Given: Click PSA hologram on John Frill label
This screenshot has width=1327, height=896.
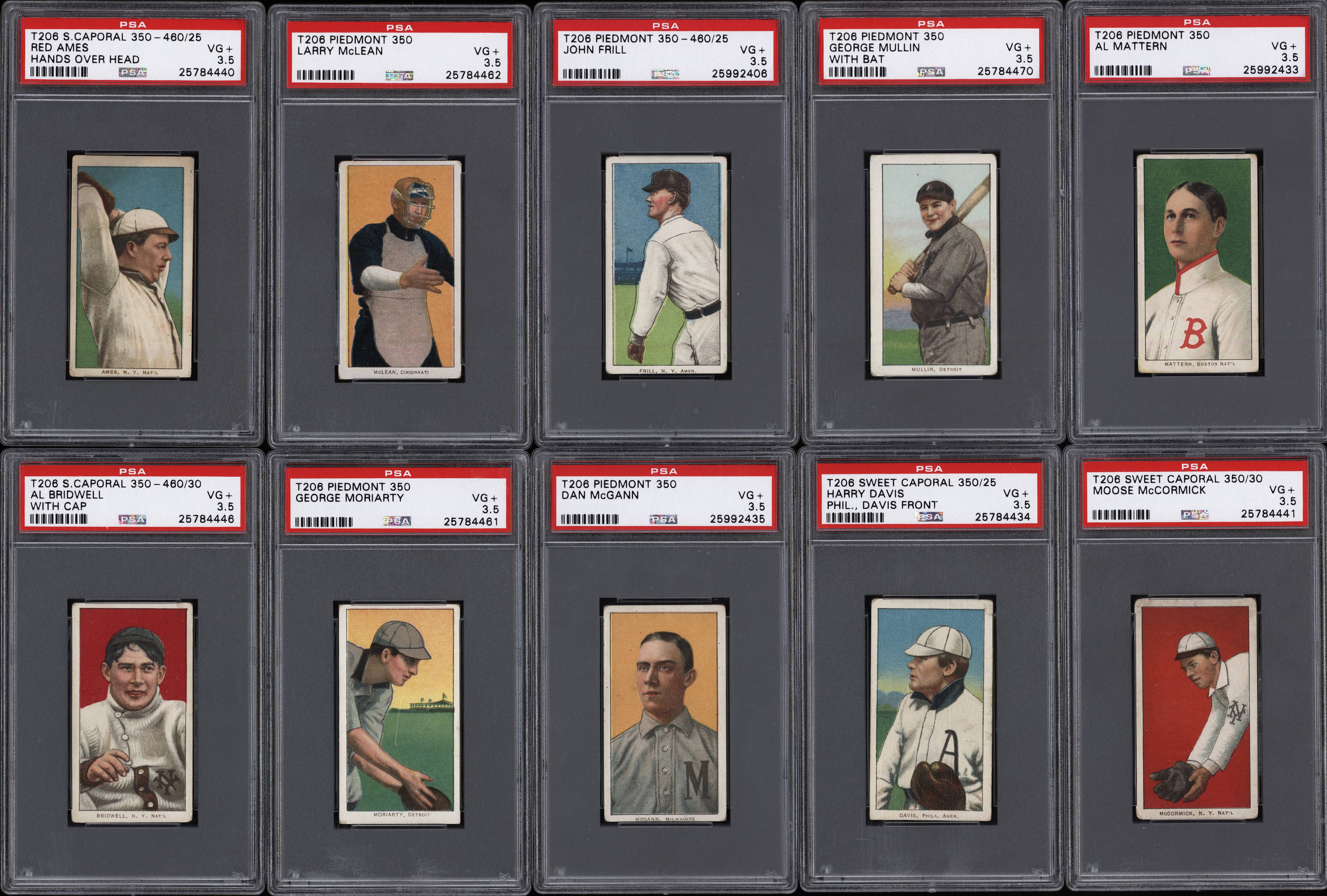Looking at the screenshot, I should point(665,74).
